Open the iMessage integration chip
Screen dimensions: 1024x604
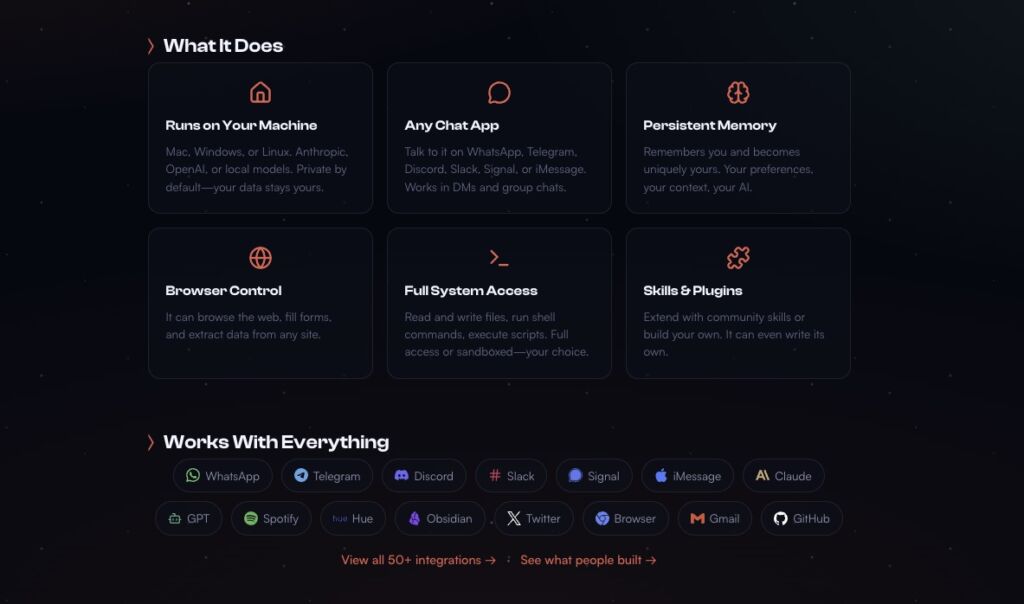pyautogui.click(x=687, y=476)
